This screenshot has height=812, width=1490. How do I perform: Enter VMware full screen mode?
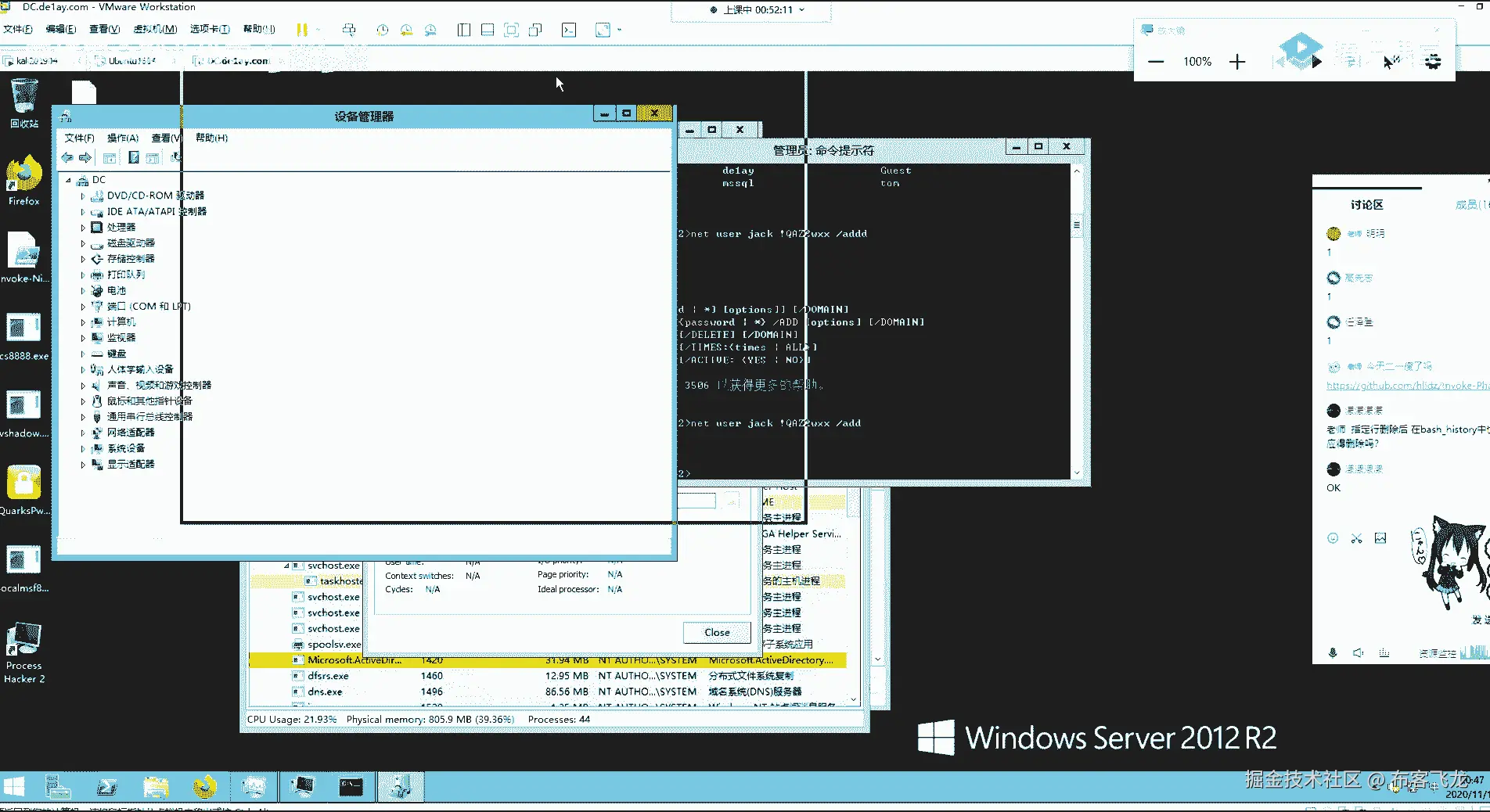(x=511, y=30)
